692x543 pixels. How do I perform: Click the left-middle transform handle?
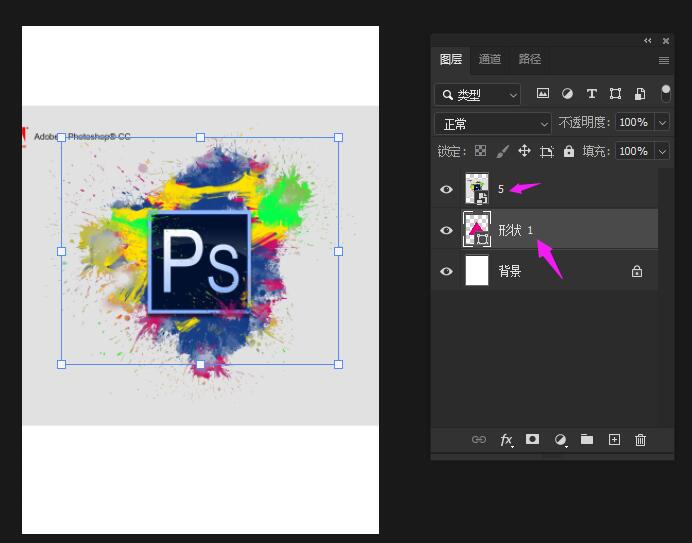(x=62, y=251)
